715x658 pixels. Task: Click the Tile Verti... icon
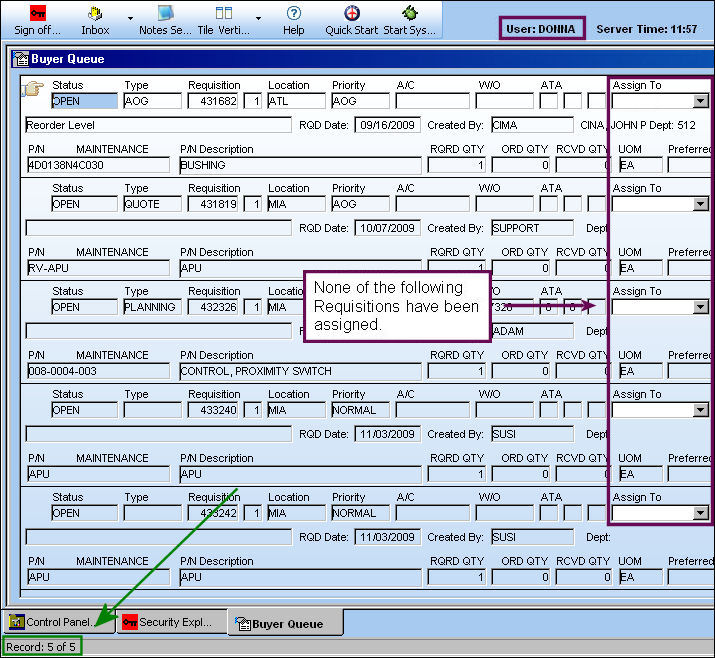224,13
